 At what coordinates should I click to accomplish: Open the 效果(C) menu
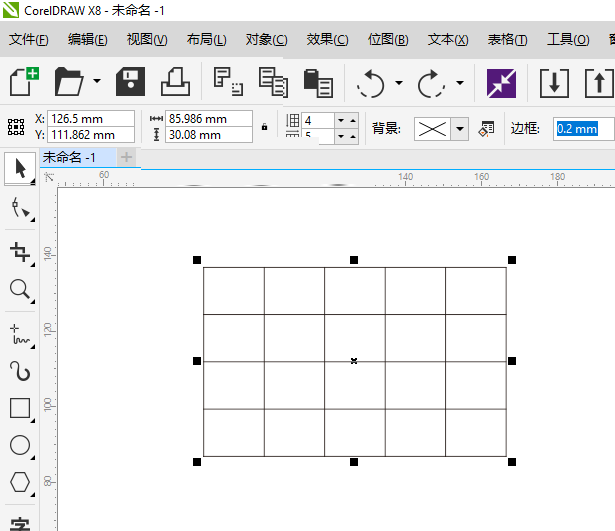tap(327, 40)
